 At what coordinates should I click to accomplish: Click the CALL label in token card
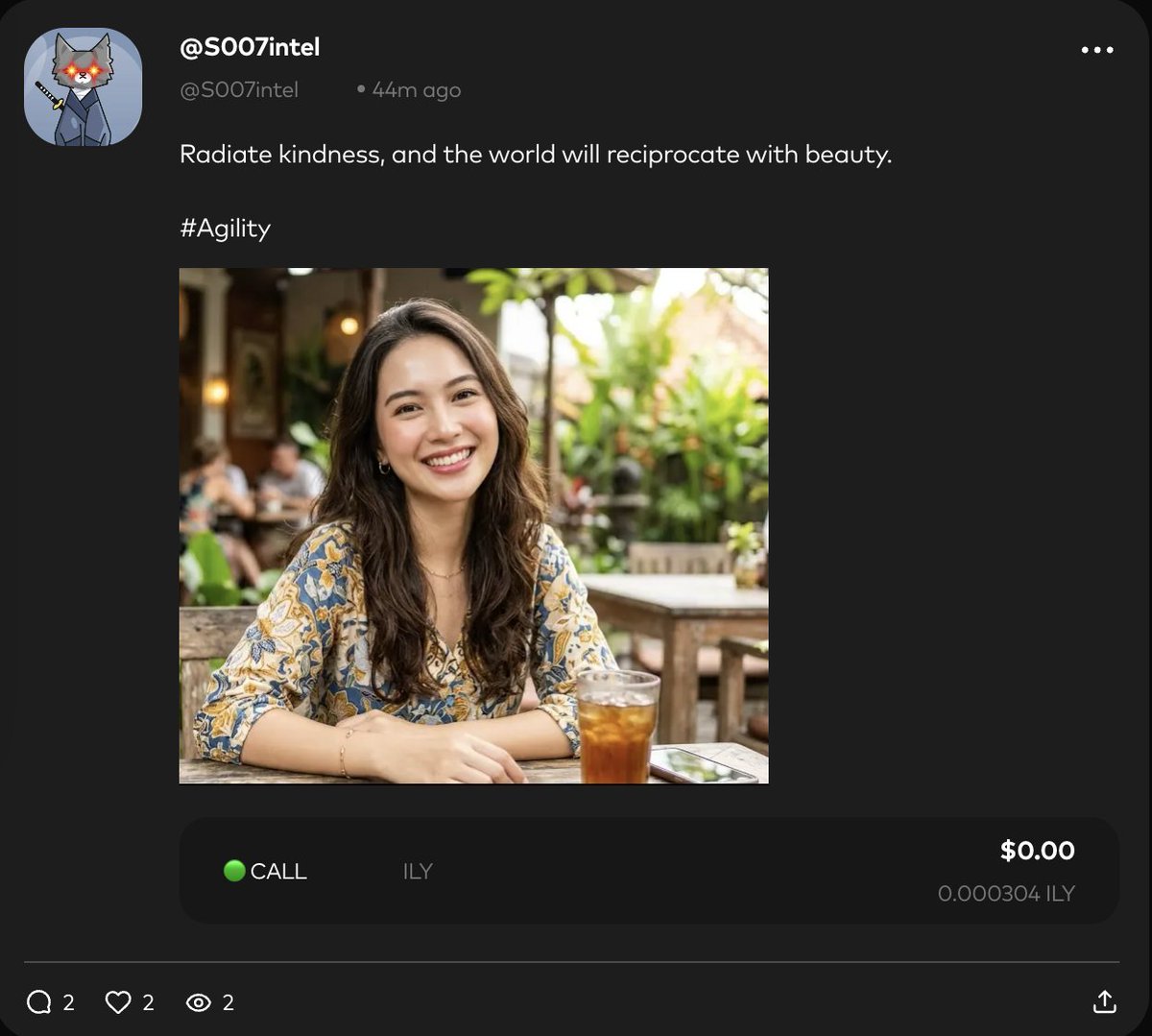pos(278,871)
